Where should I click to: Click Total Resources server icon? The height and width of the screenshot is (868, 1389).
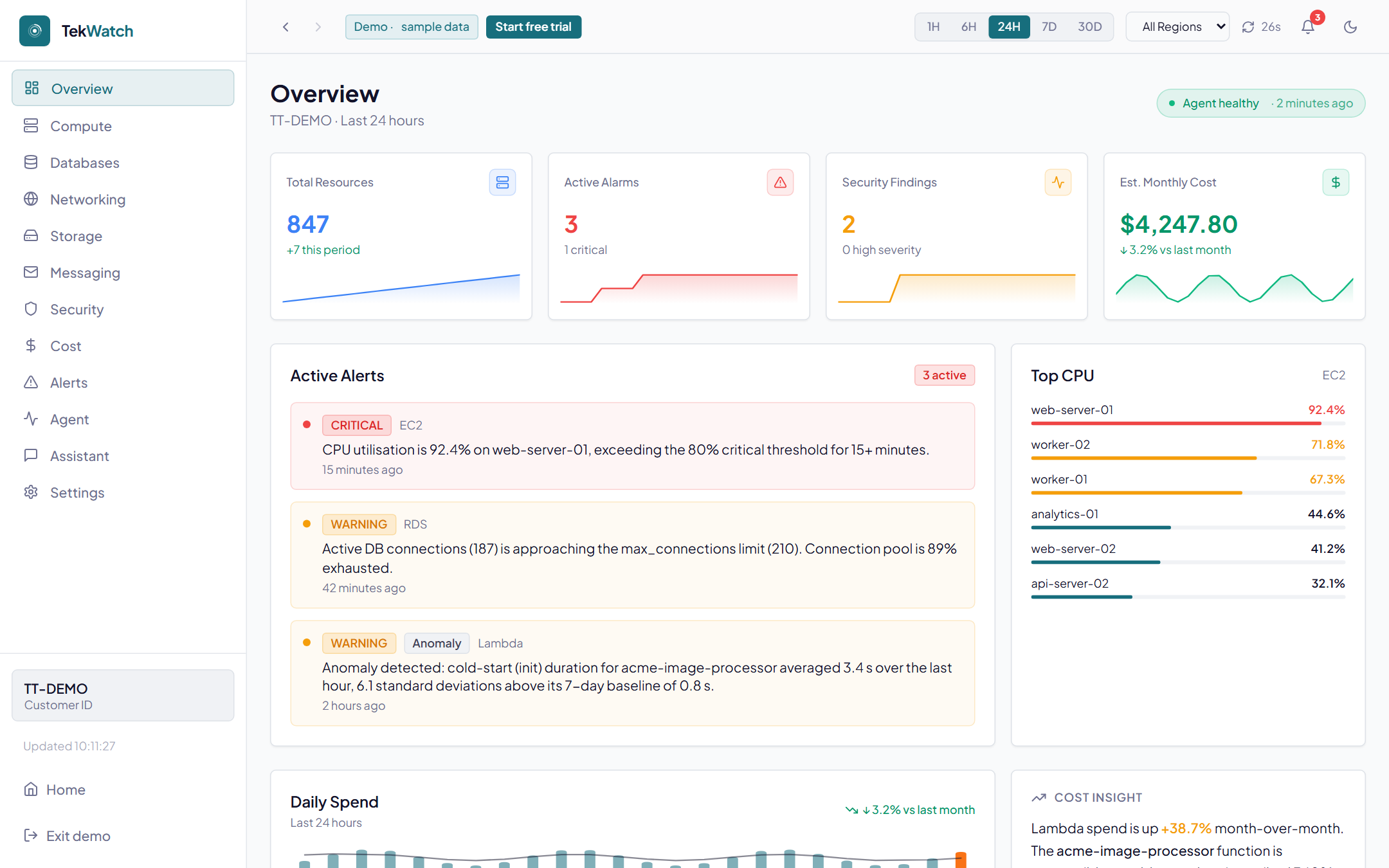502,183
